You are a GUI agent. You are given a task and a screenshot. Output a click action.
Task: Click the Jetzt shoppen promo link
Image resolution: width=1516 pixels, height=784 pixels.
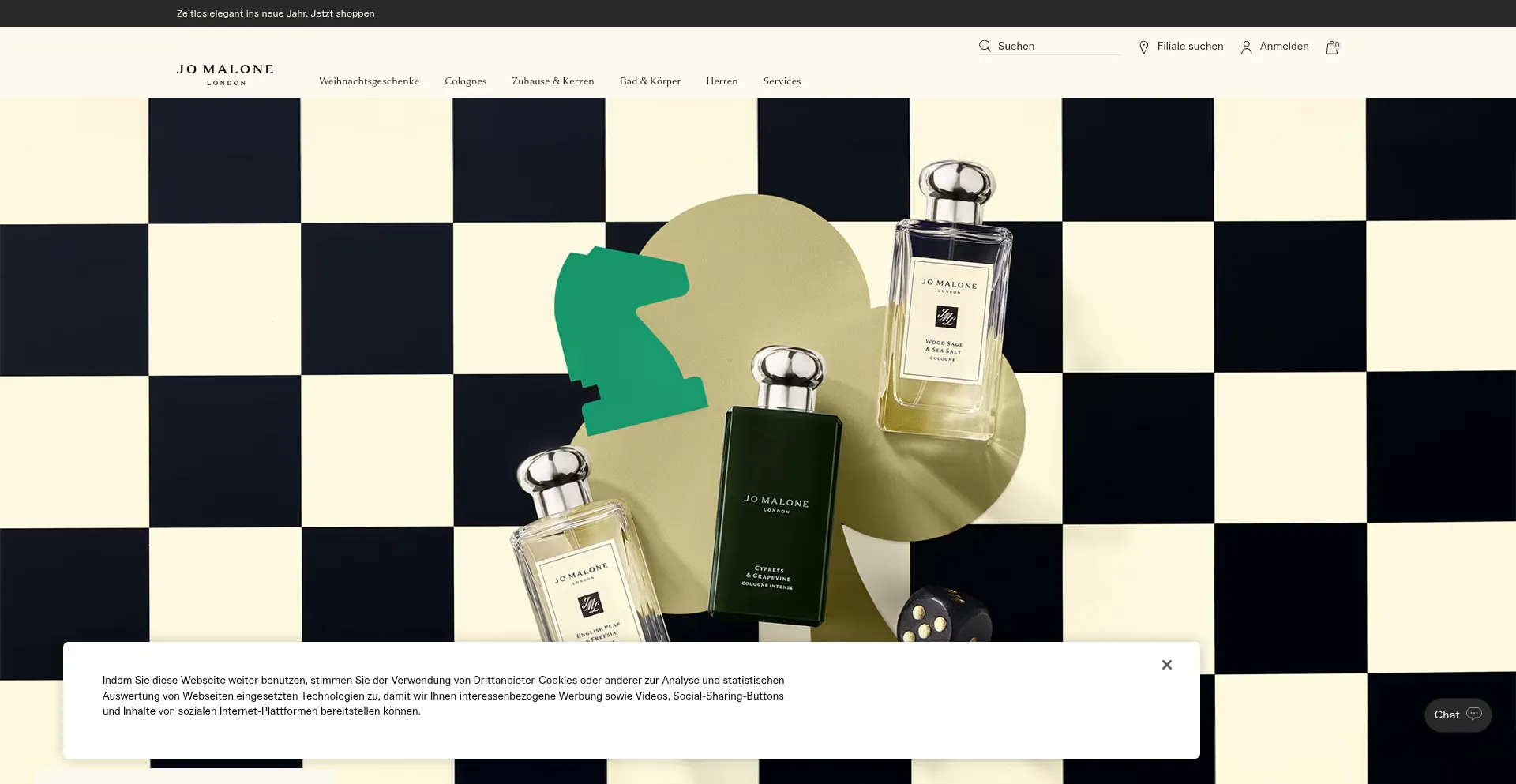click(343, 13)
